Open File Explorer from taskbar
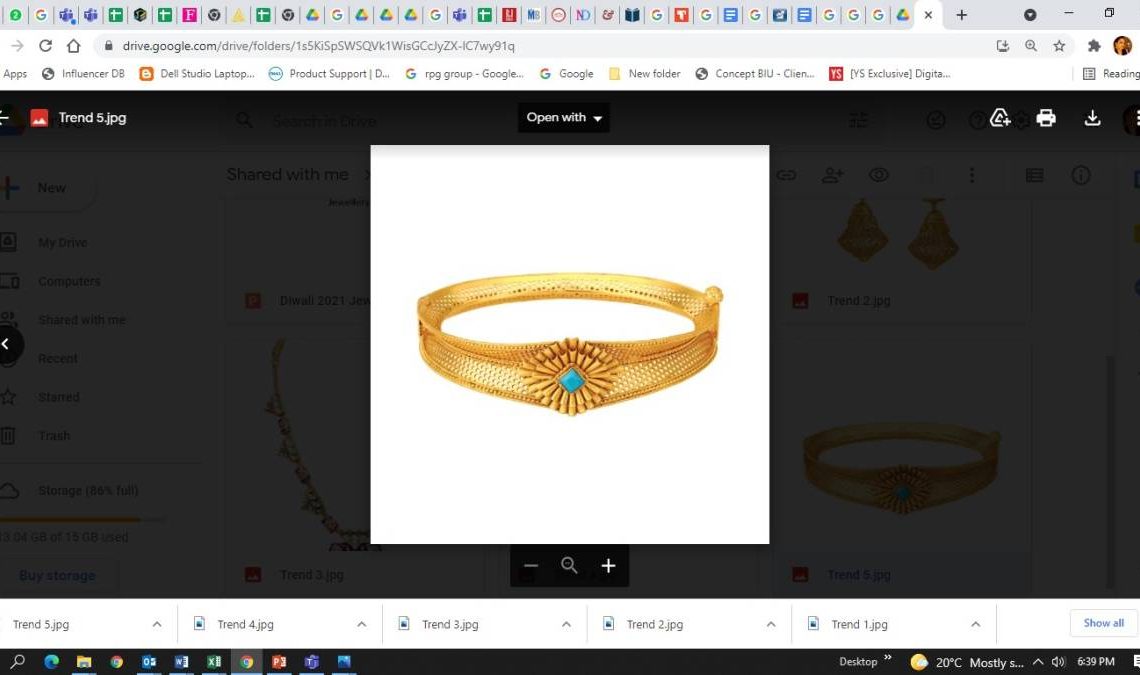 pyautogui.click(x=84, y=661)
